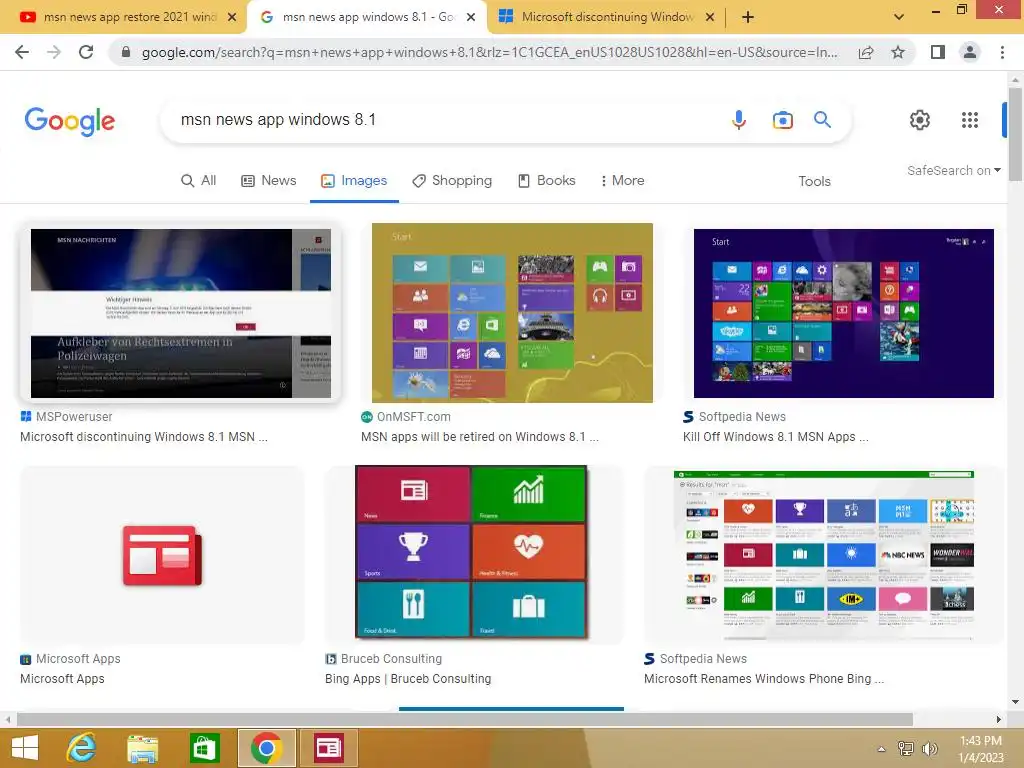Open Softpedia purple Start screen image

click(844, 313)
